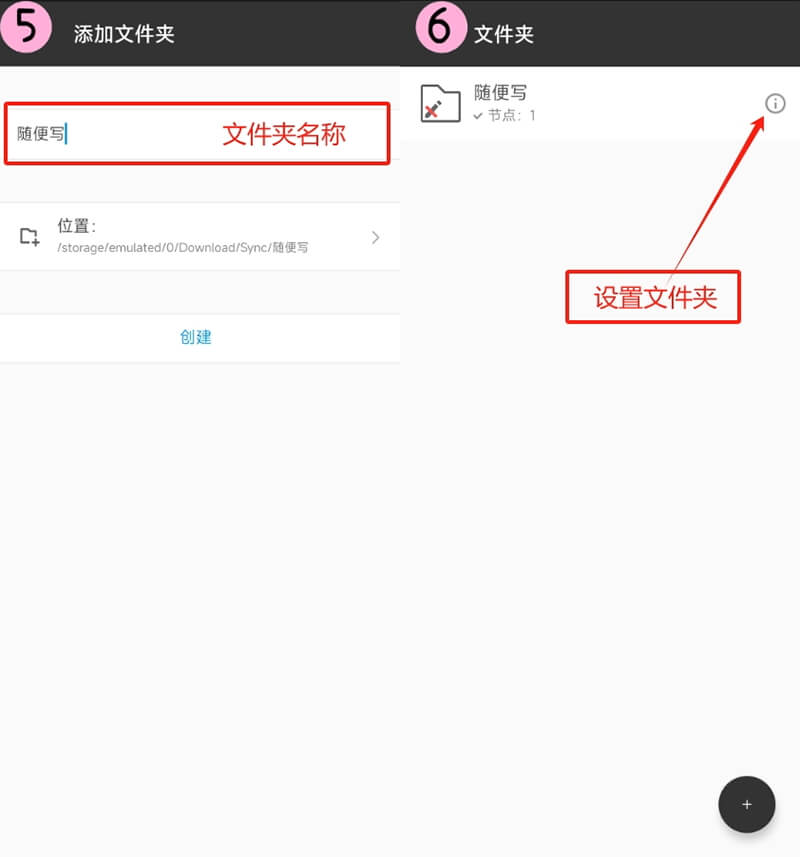Click the 创建 button
The image size is (800, 857).
(196, 337)
